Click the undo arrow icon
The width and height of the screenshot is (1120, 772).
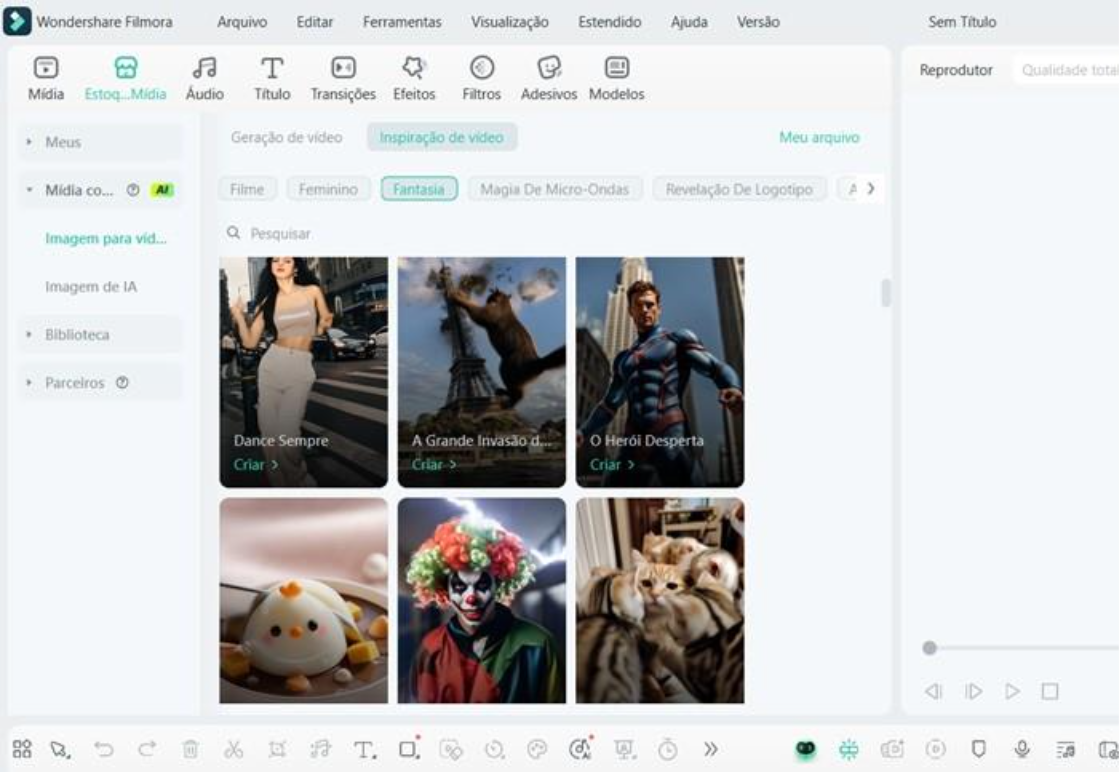tap(104, 749)
